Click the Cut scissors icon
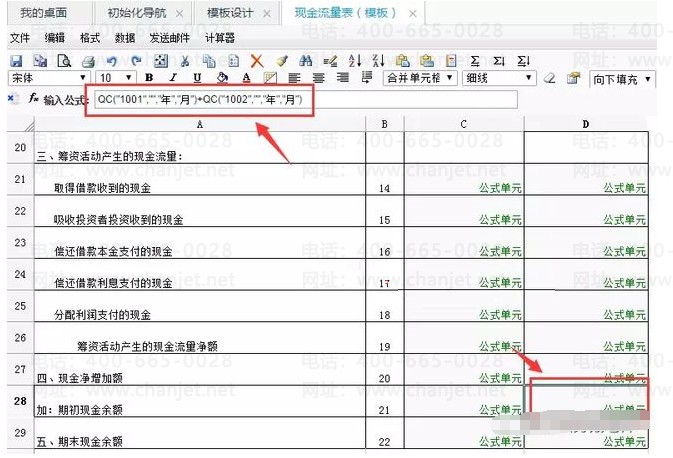 185,61
